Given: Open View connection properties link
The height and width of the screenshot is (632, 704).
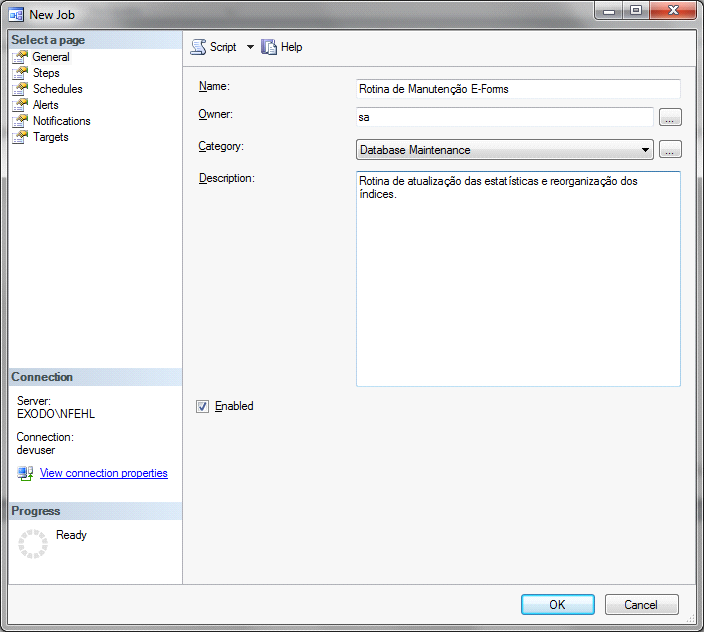Looking at the screenshot, I should 104,473.
